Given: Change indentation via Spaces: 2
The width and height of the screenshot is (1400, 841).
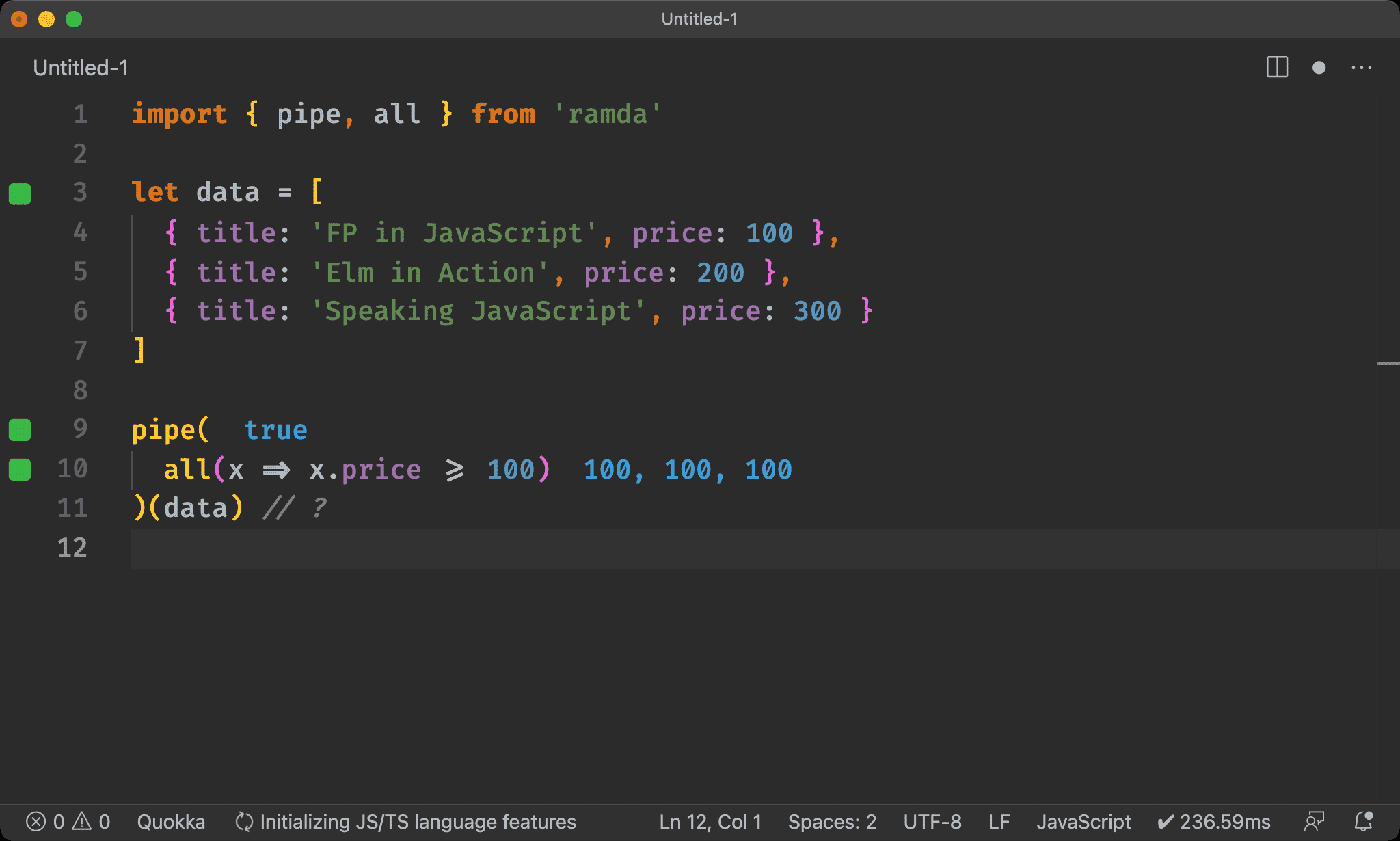Looking at the screenshot, I should coord(832,821).
